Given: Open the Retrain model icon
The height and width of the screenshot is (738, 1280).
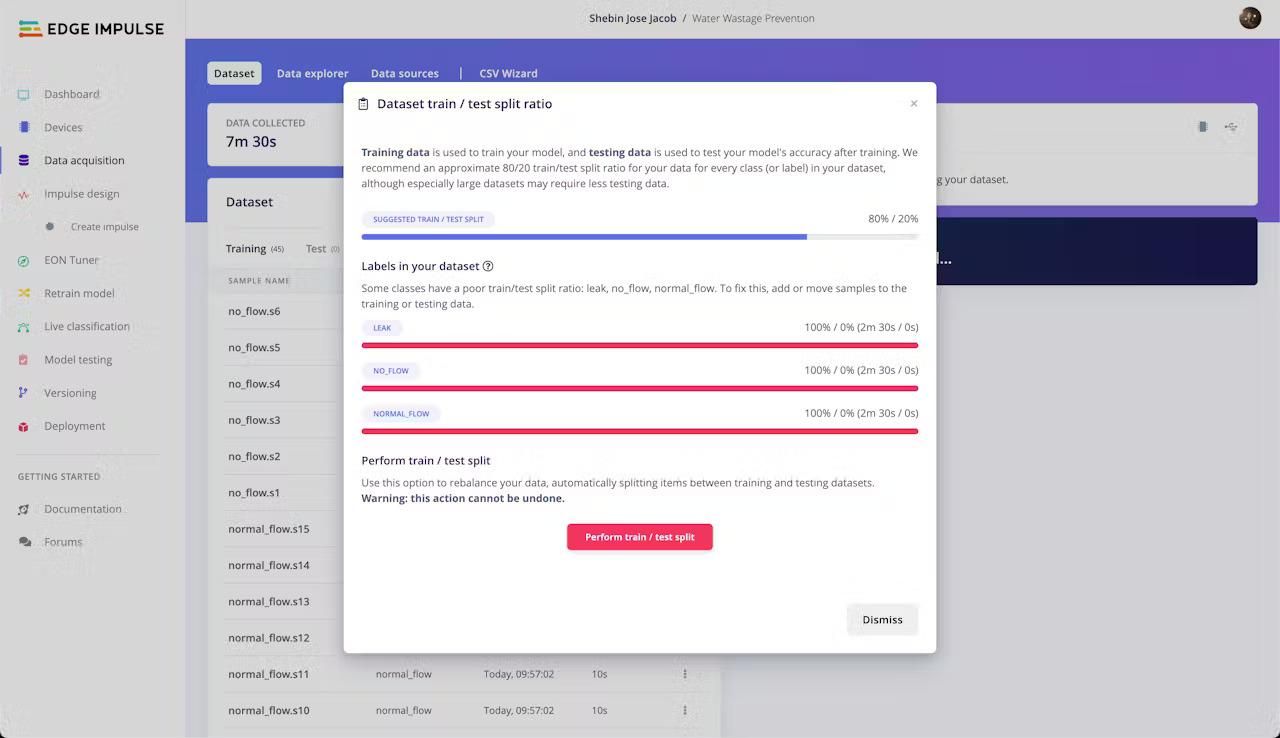Looking at the screenshot, I should (x=24, y=294).
